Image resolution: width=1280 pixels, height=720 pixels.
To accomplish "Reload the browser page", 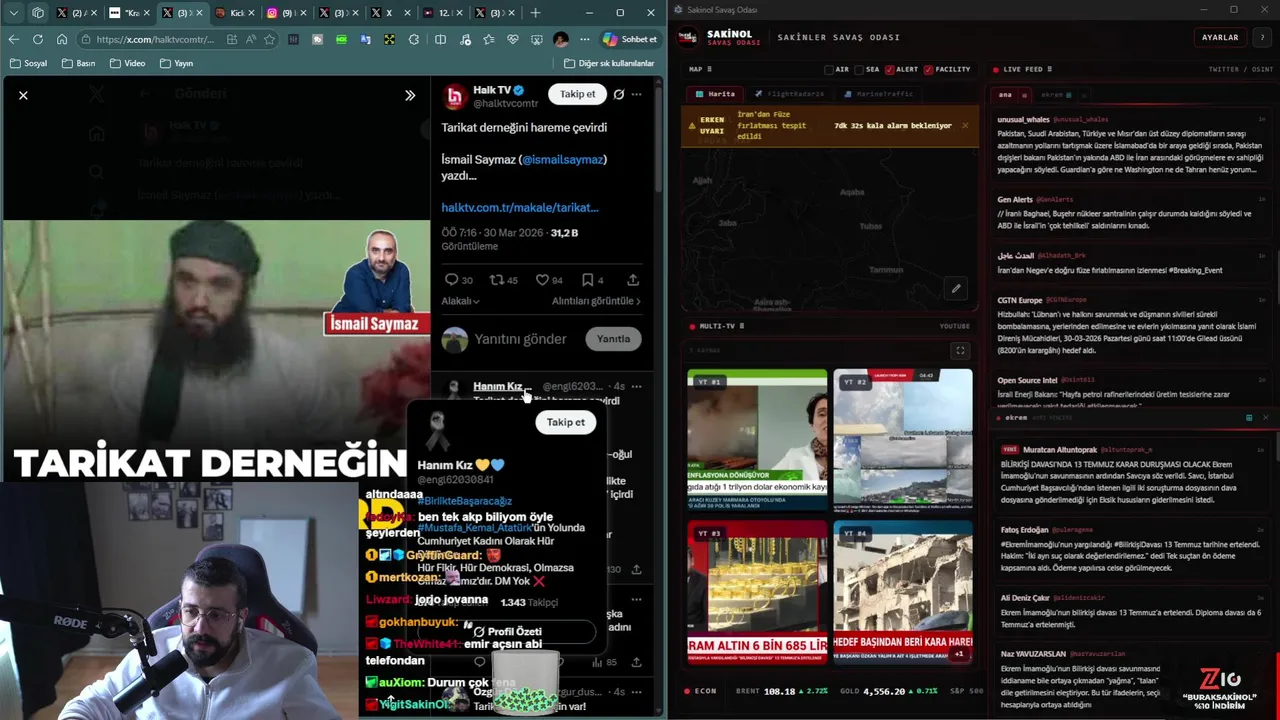I will (38, 39).
